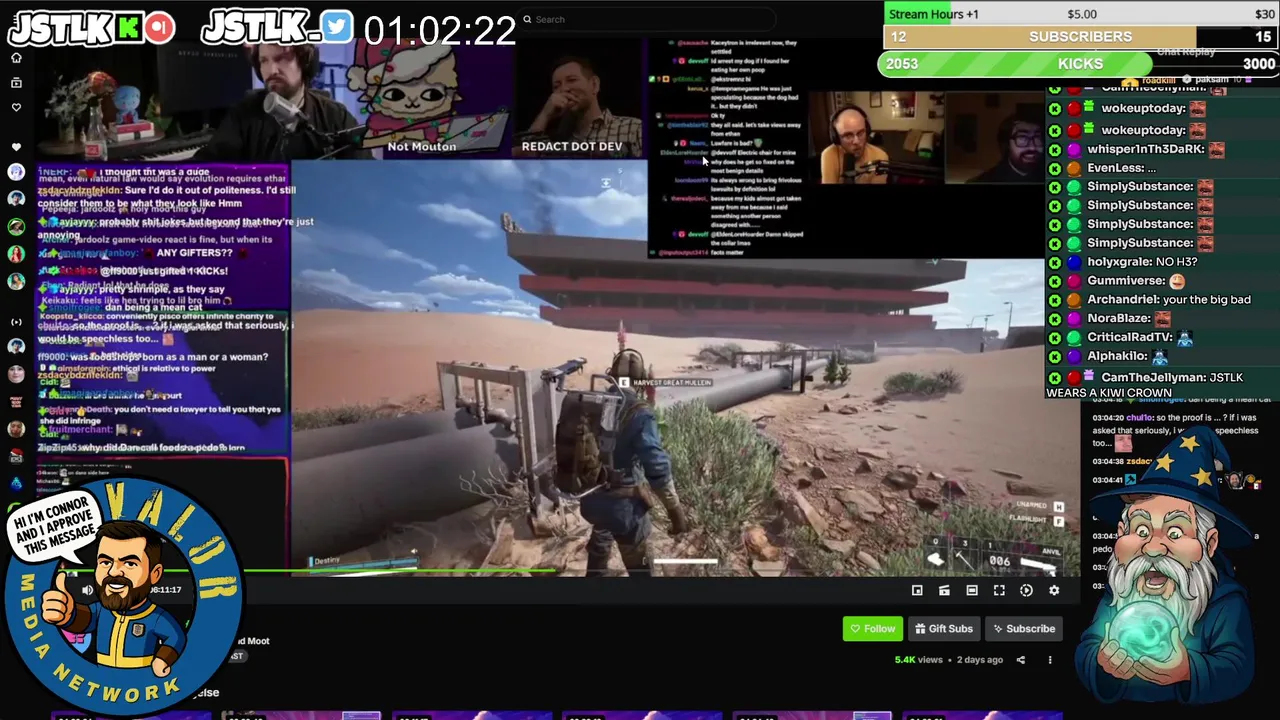
Task: Switch to theater mode in player controls
Action: (x=972, y=590)
